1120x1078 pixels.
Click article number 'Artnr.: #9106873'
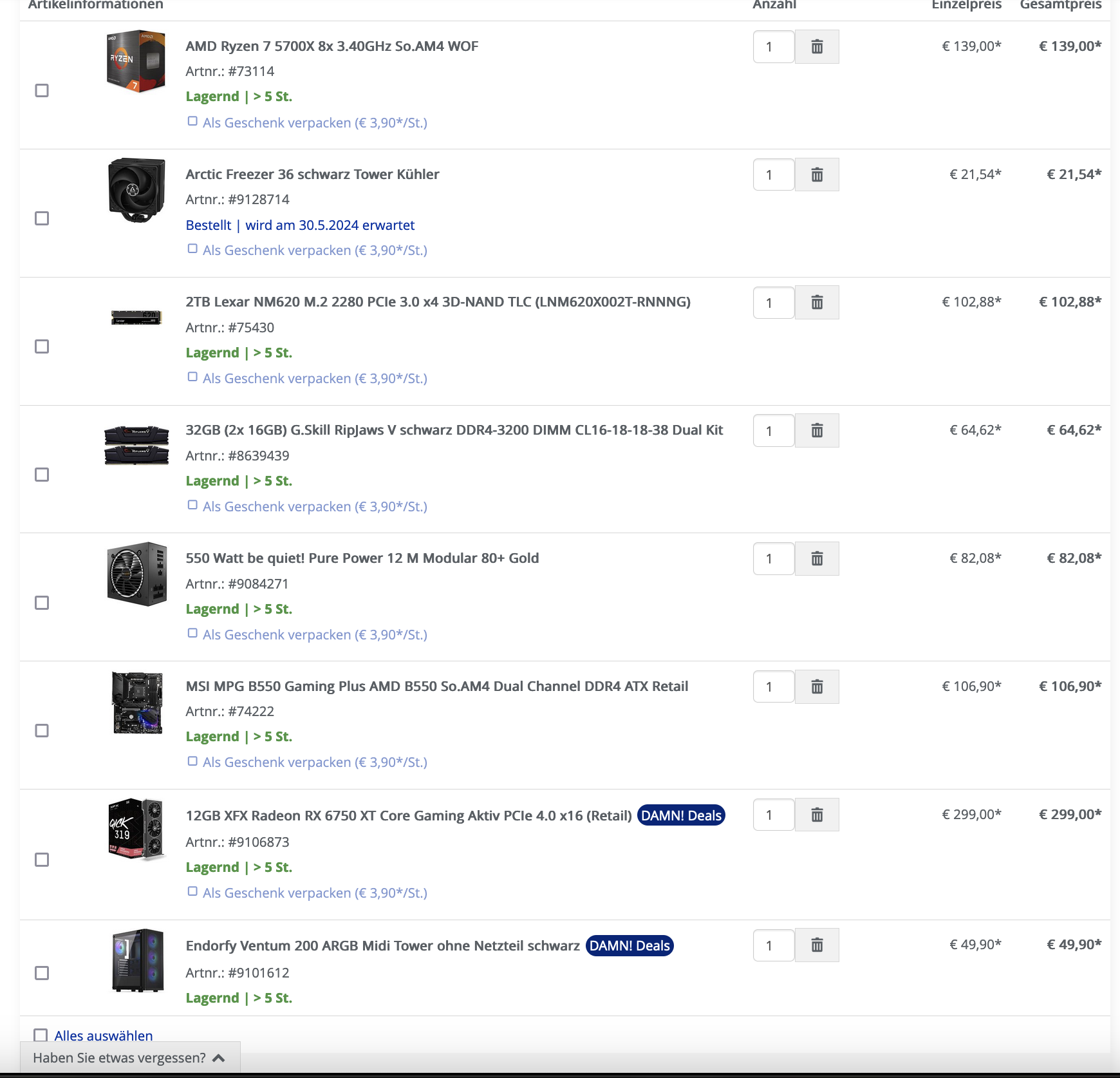coord(238,842)
